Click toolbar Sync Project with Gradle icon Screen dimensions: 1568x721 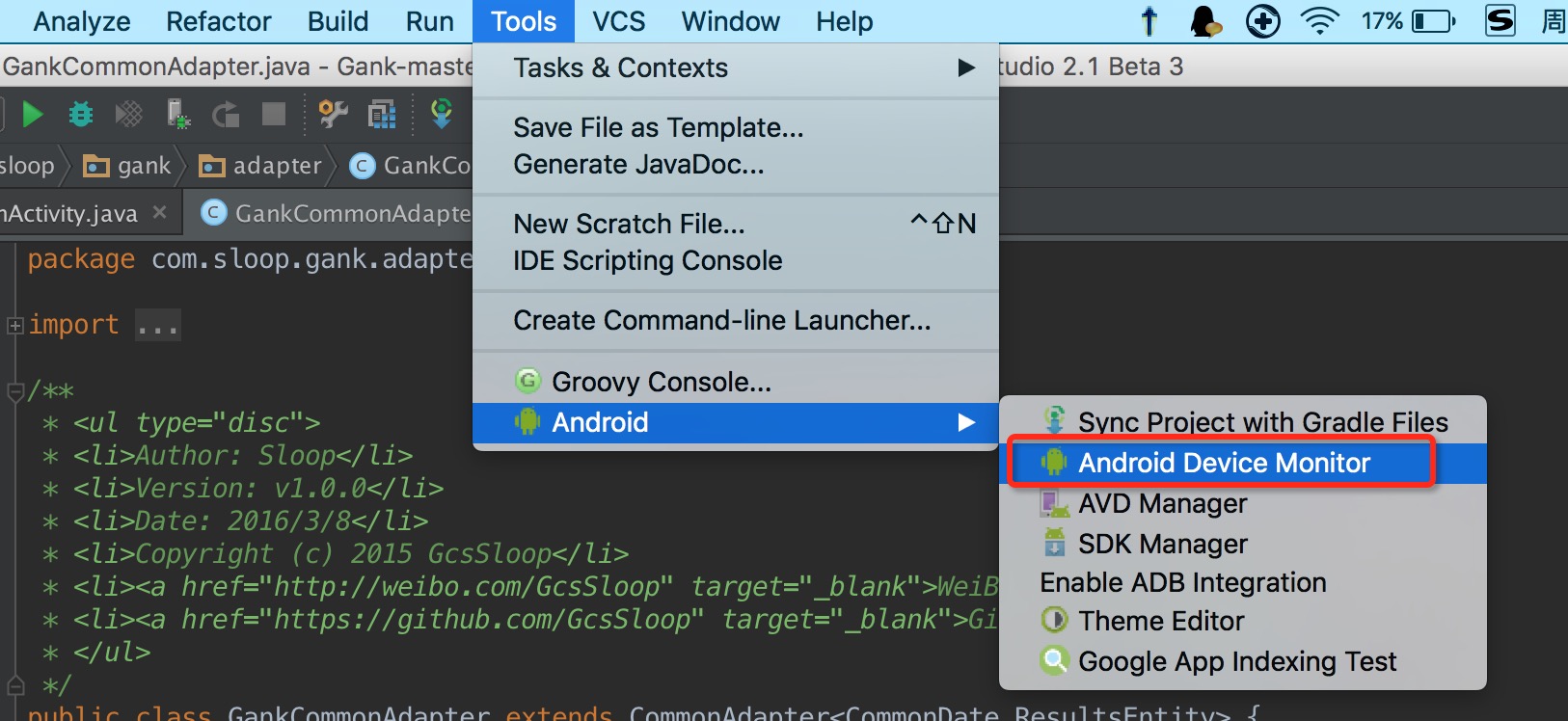442,114
